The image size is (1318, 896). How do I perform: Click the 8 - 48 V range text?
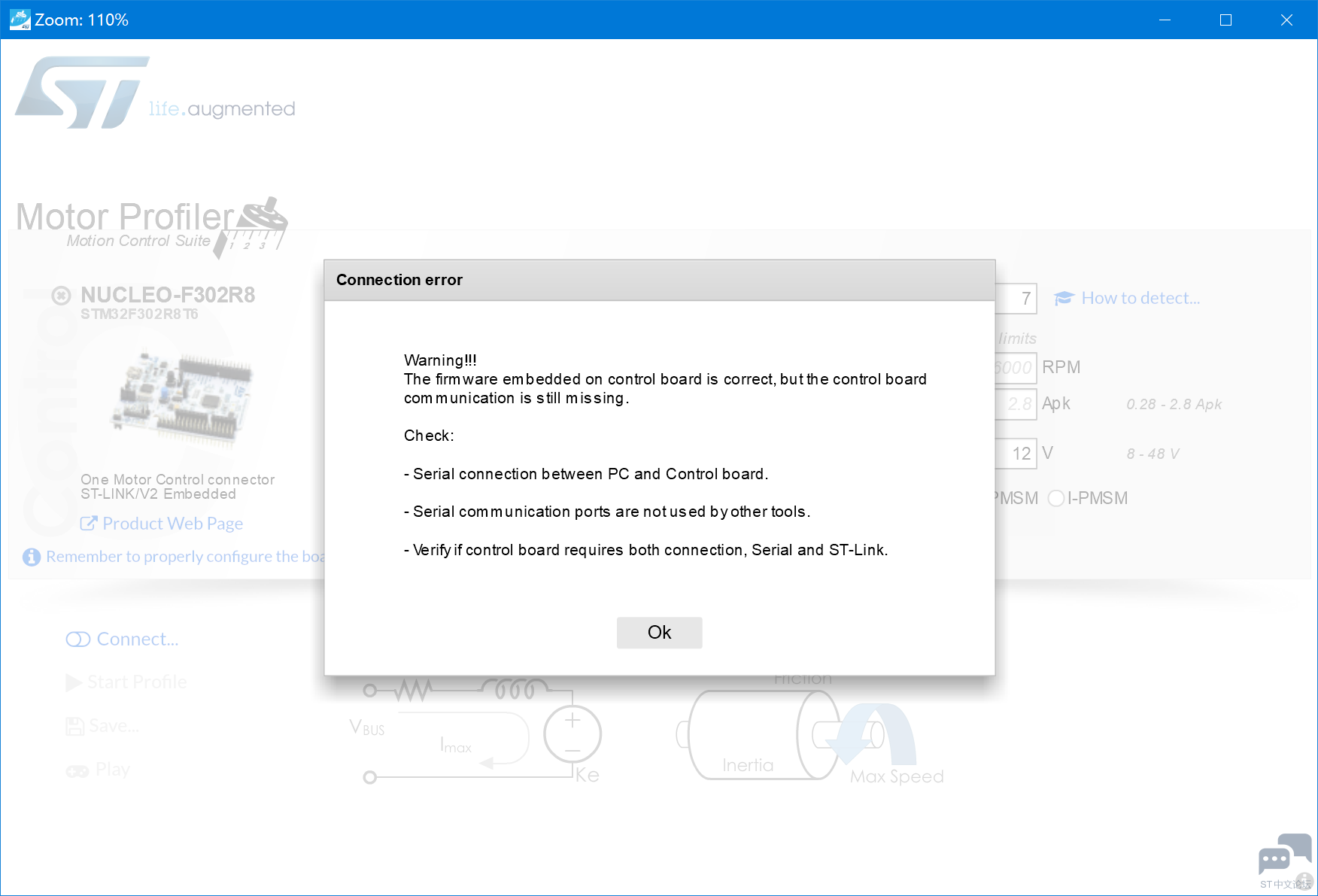(1152, 454)
